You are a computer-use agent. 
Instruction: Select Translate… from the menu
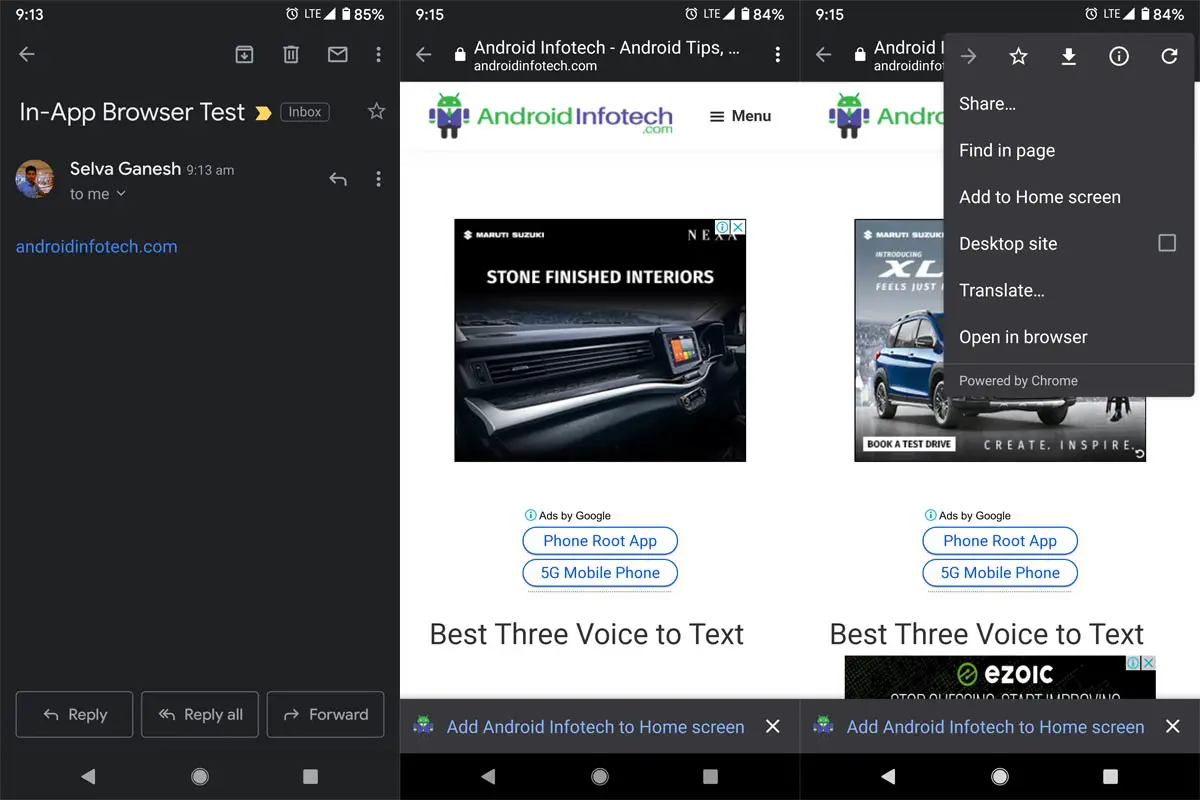[1069, 291]
